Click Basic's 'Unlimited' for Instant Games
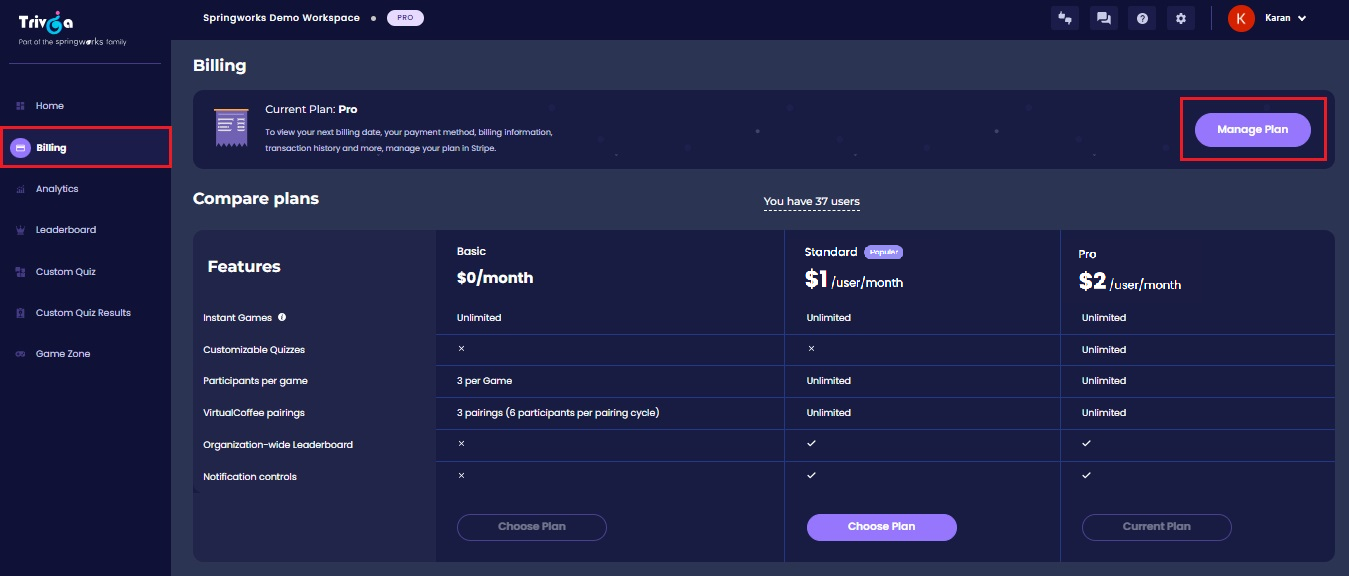The image size is (1349, 576). coord(479,318)
